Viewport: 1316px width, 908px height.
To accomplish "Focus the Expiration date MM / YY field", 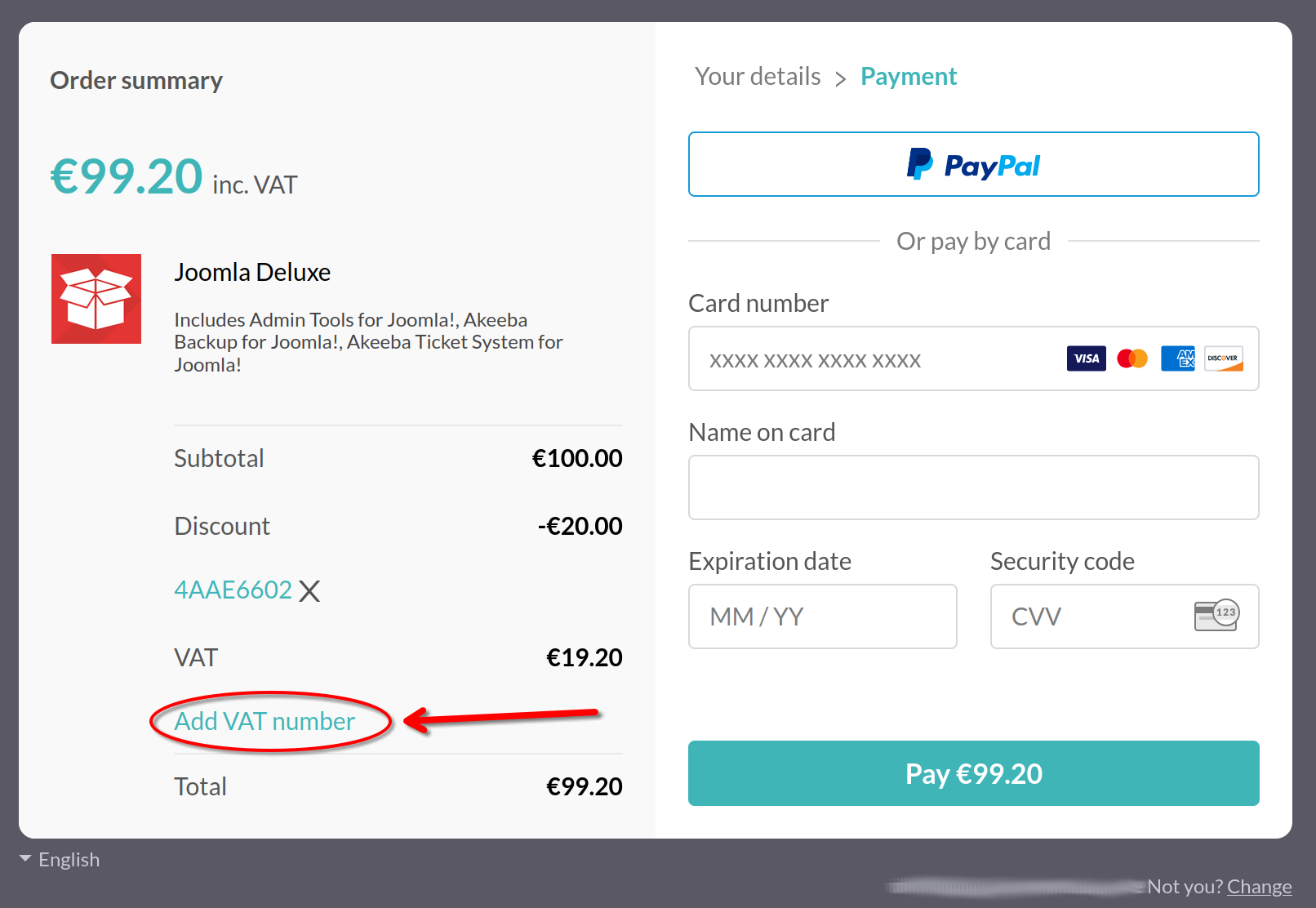I will [822, 616].
